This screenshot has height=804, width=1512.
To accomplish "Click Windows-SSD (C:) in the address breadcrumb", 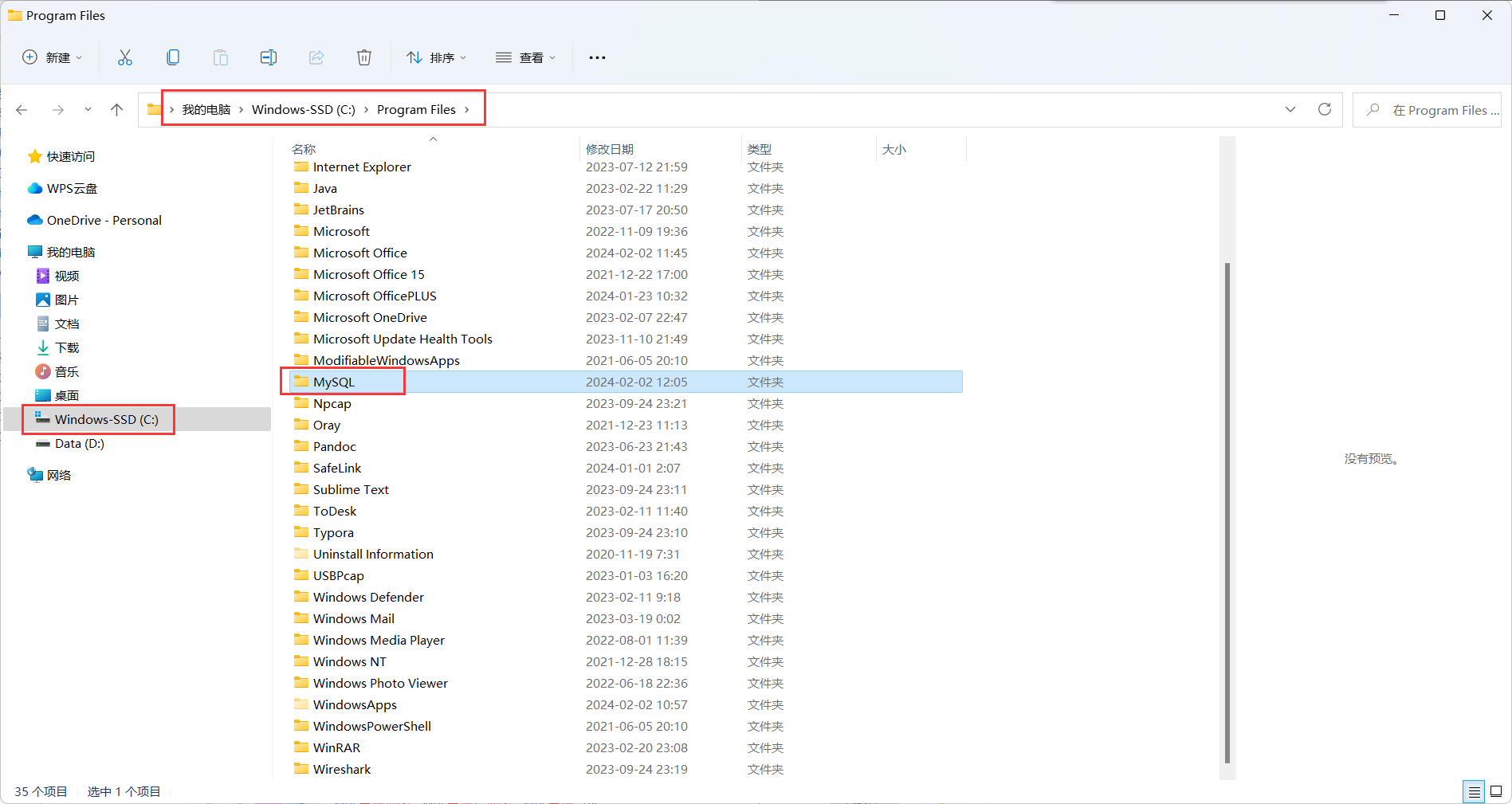I will pyautogui.click(x=304, y=110).
